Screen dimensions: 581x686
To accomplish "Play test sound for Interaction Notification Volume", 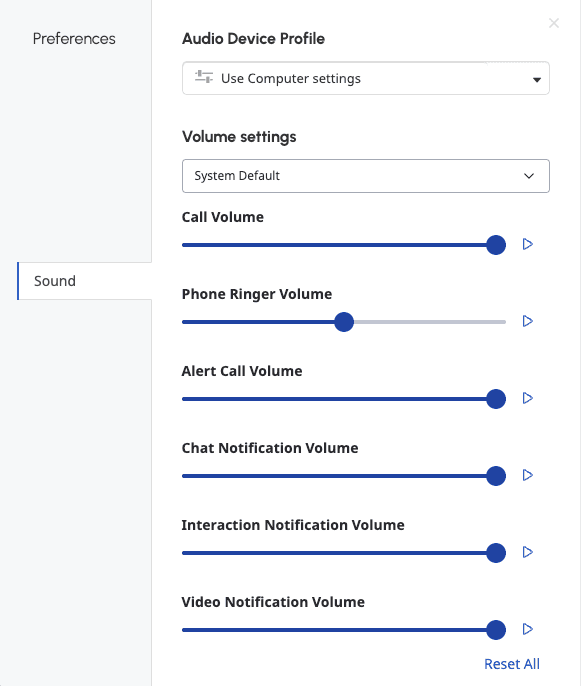I will (x=528, y=552).
